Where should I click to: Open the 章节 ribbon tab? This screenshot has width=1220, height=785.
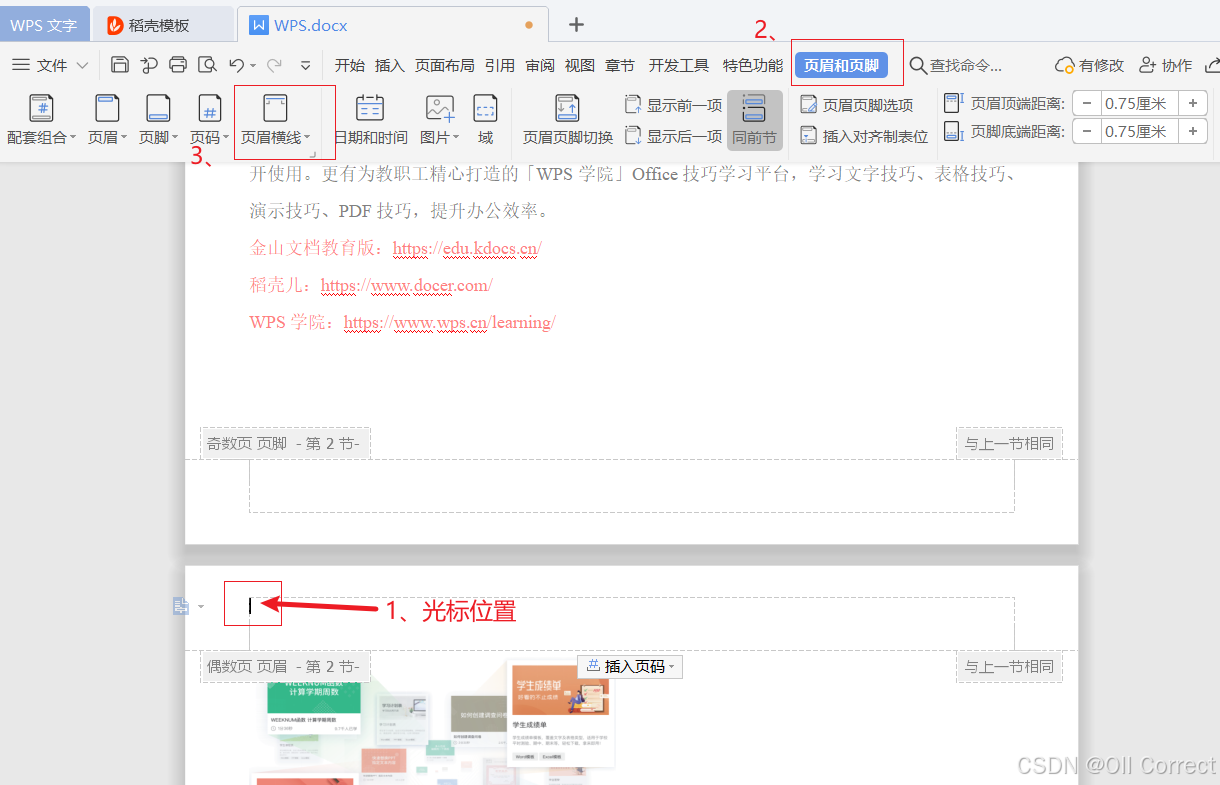620,65
